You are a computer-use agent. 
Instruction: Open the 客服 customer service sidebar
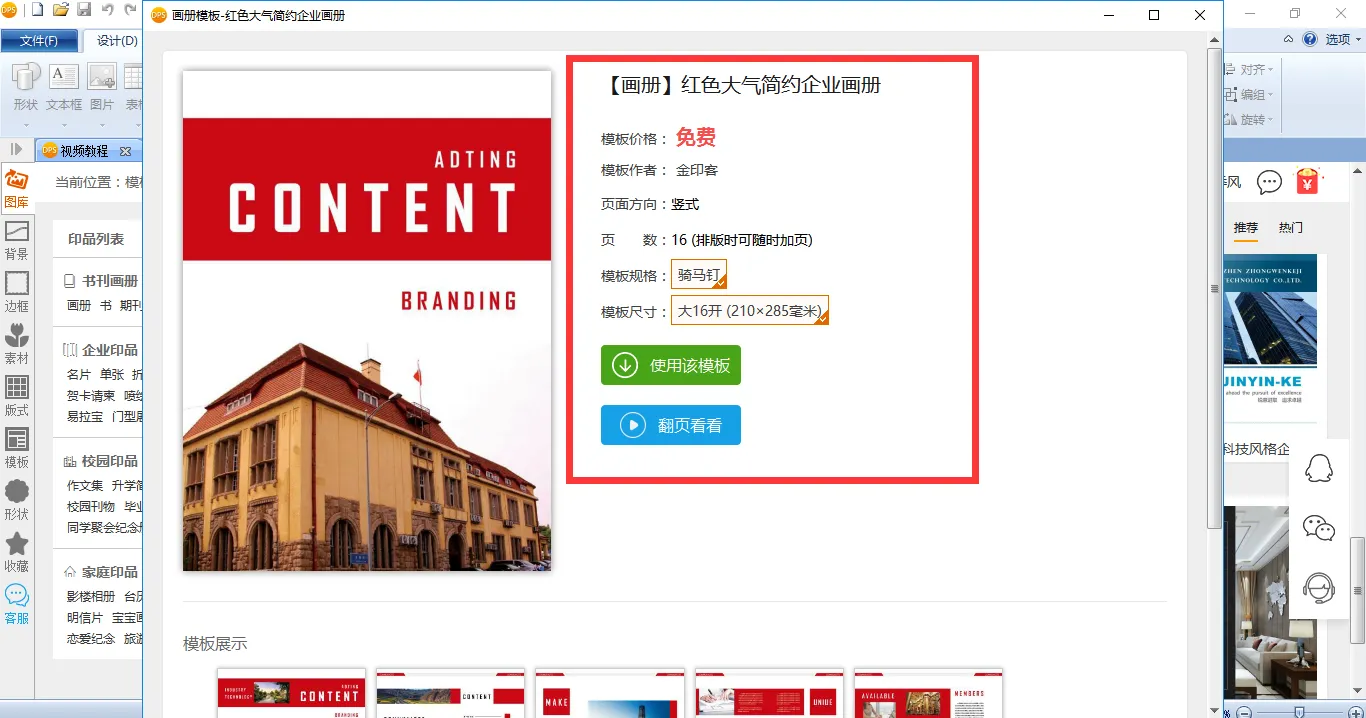click(x=16, y=606)
